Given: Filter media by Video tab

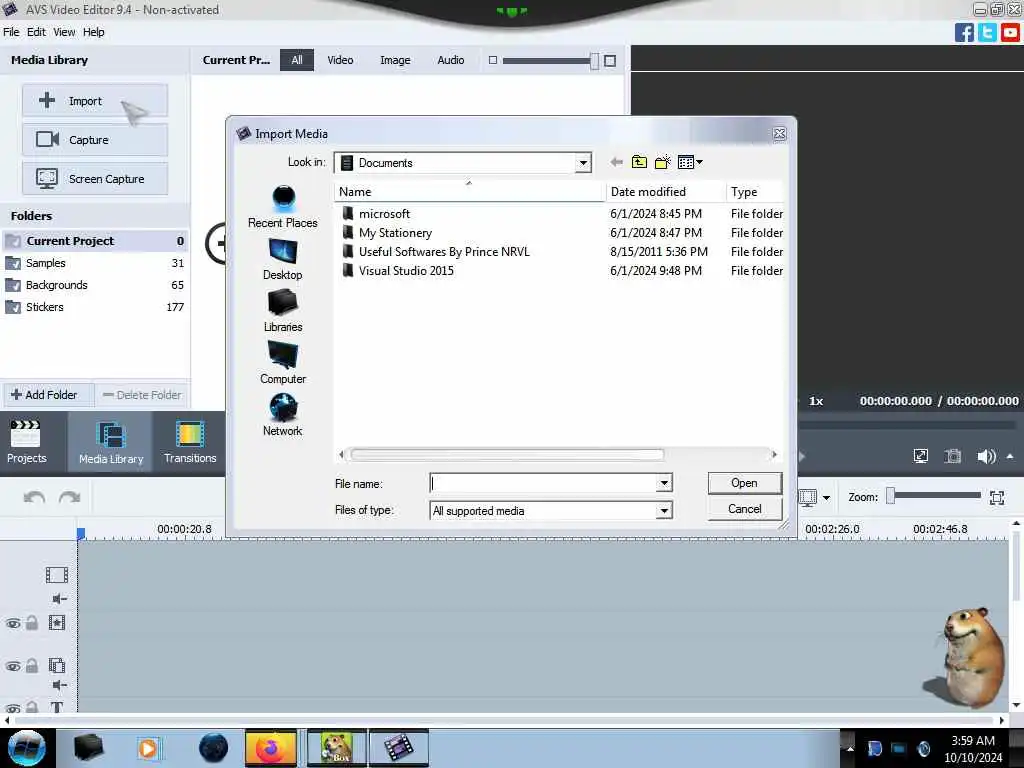Looking at the screenshot, I should pyautogui.click(x=340, y=60).
